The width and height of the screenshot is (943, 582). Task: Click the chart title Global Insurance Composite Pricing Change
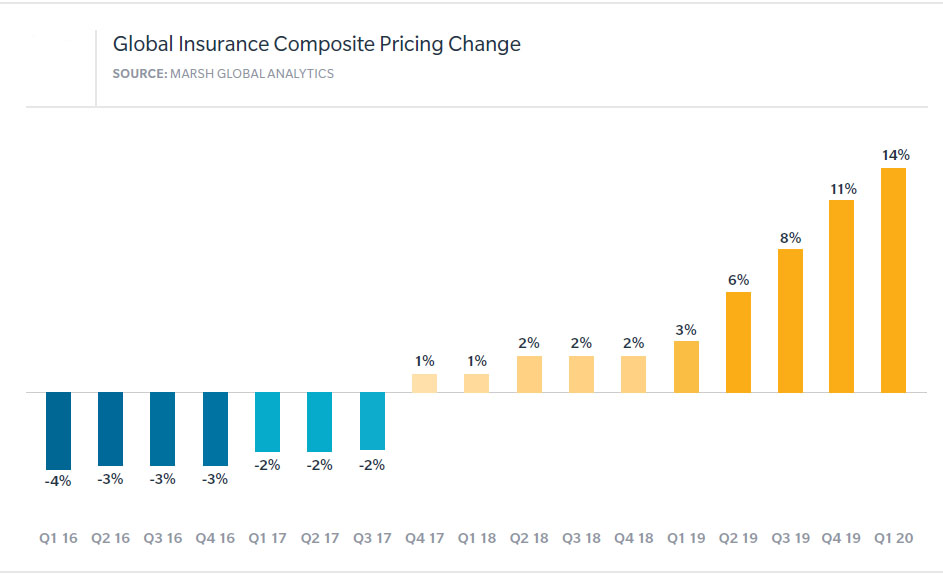pyautogui.click(x=316, y=45)
